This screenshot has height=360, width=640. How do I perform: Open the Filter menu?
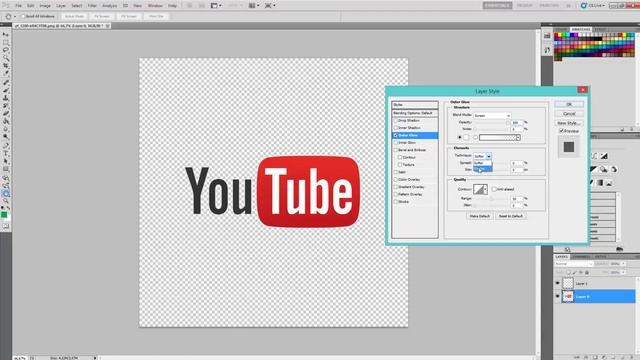tap(92, 6)
